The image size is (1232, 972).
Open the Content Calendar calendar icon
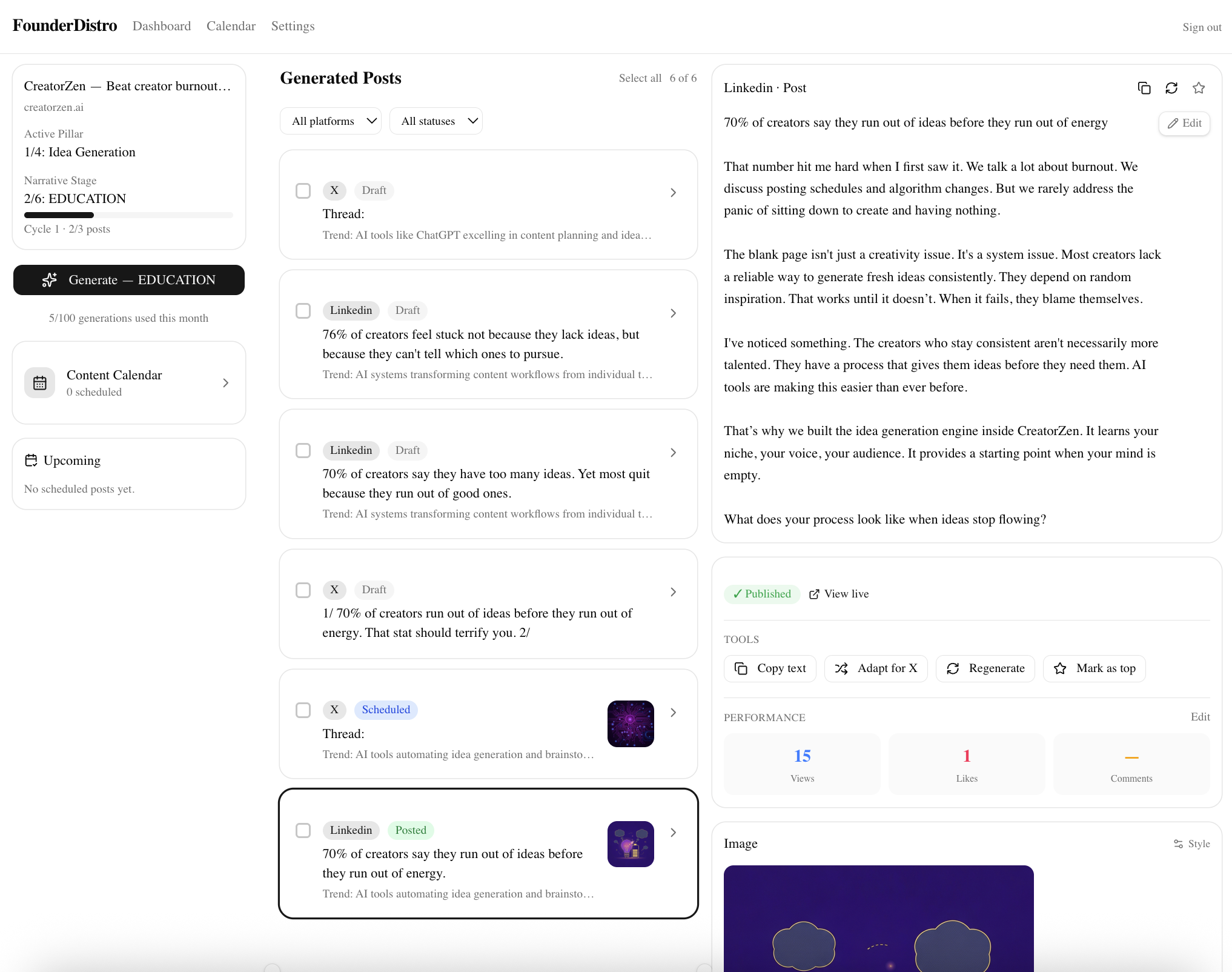tap(39, 382)
